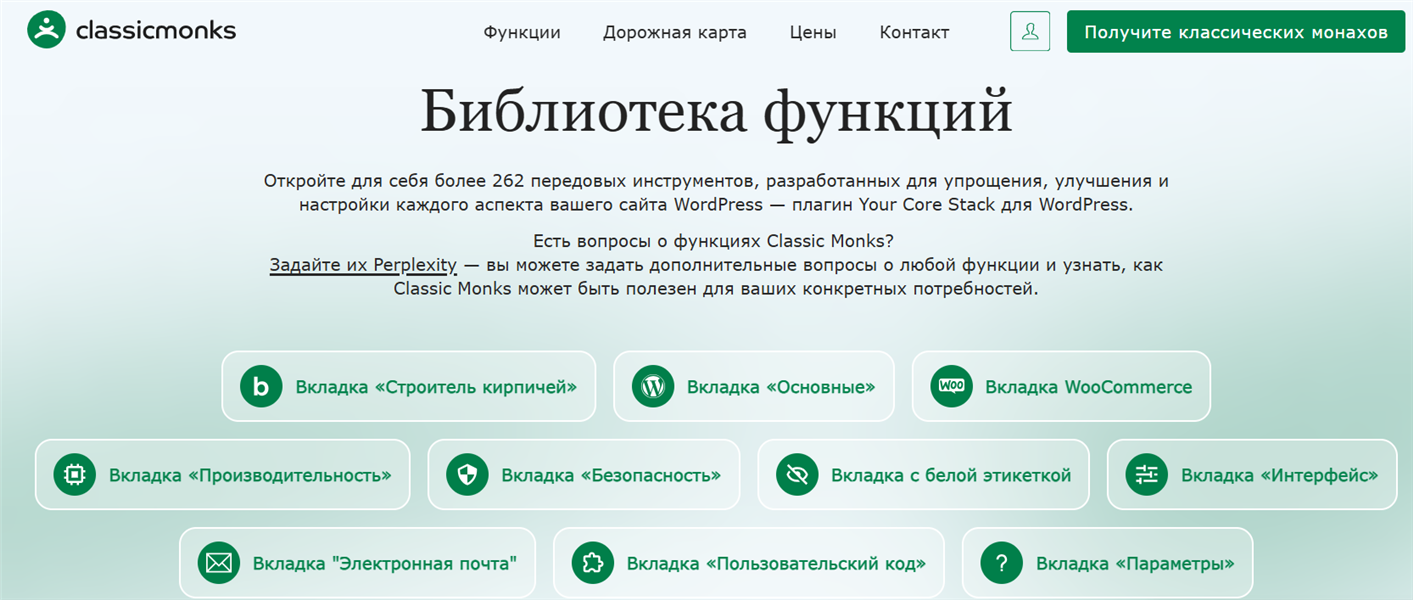Switch to the Вкладка WooCommerce tab label
Screen dimensions: 1413x600
(1088, 387)
